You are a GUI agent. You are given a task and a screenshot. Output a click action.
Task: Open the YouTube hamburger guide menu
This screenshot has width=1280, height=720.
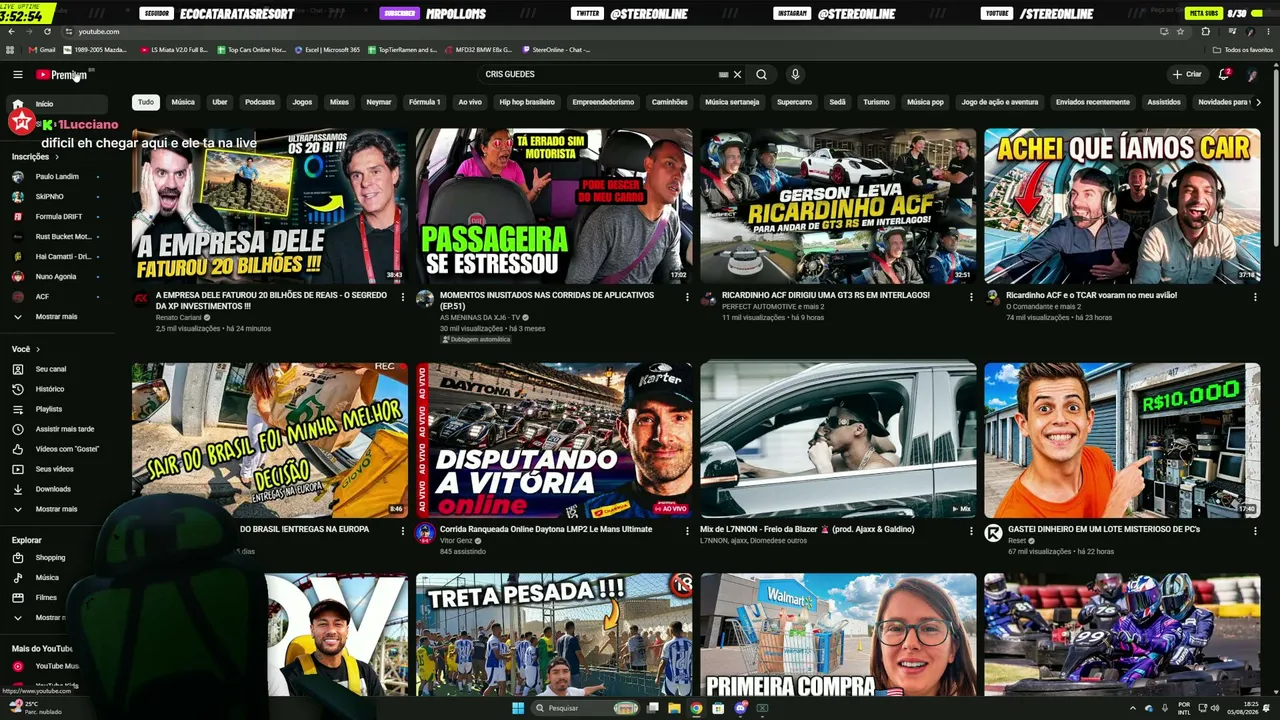17,75
